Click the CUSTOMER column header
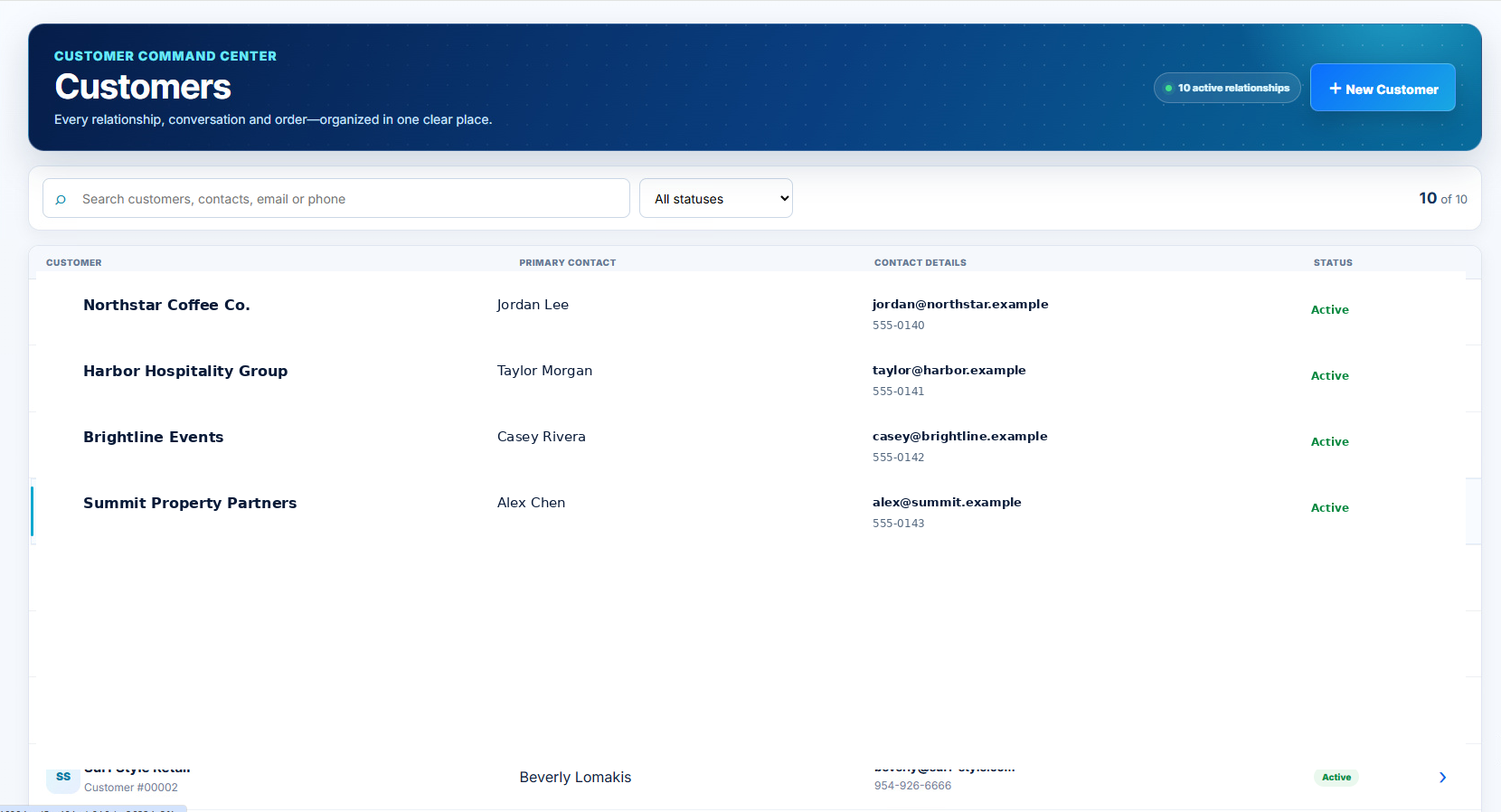 tap(74, 263)
